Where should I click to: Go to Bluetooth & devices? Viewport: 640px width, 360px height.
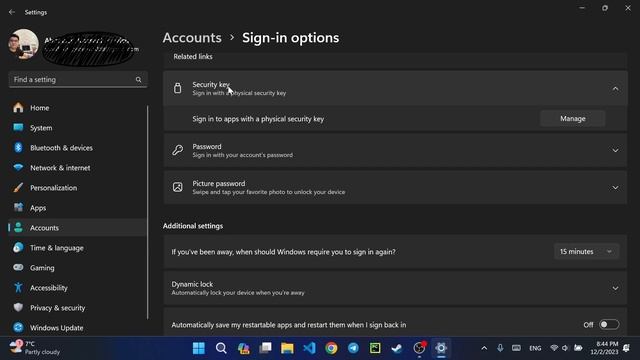(78, 148)
